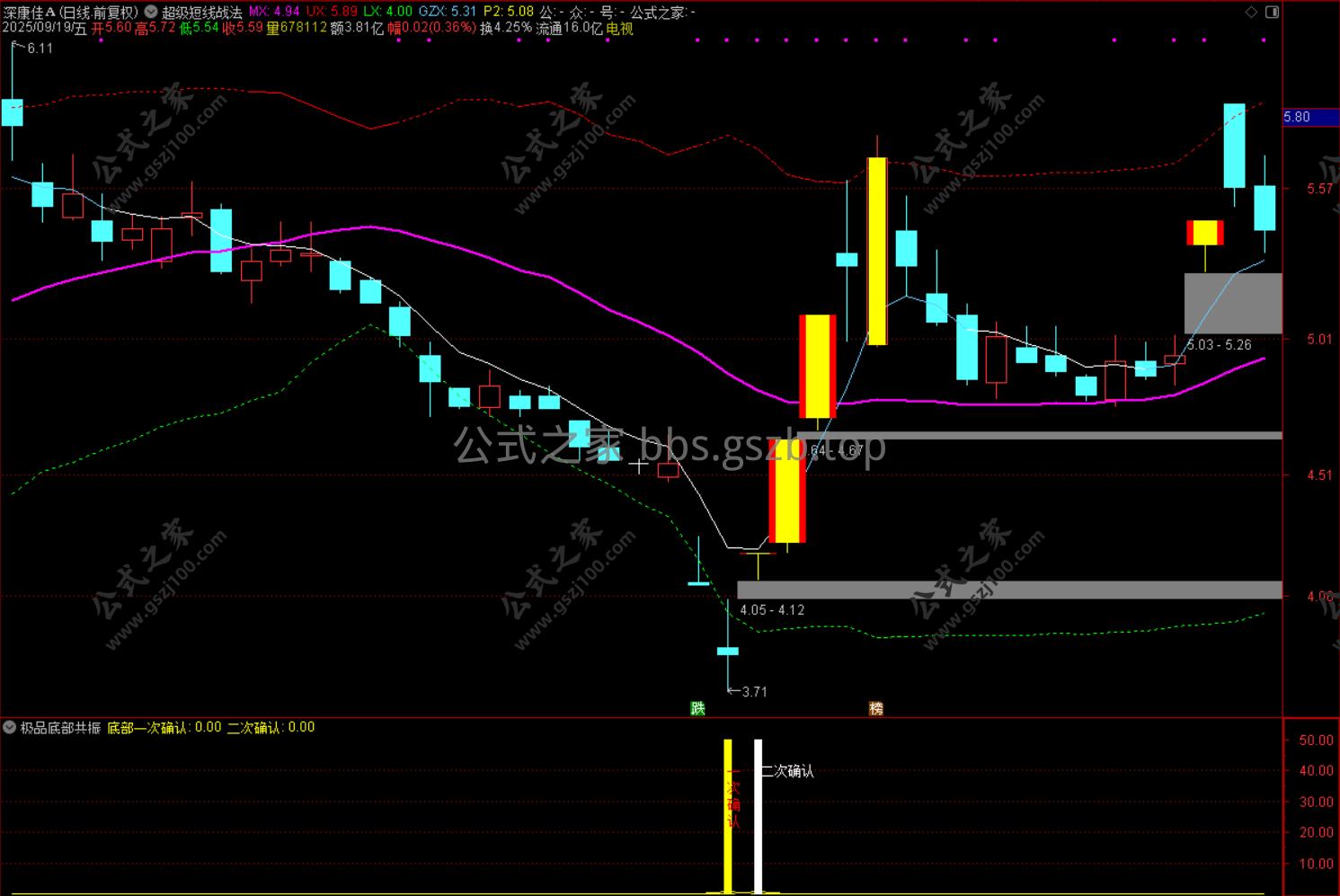Select the gray 4.05 - 4.12 gap band
Viewport: 1340px width, 896px height.
coord(1009,590)
